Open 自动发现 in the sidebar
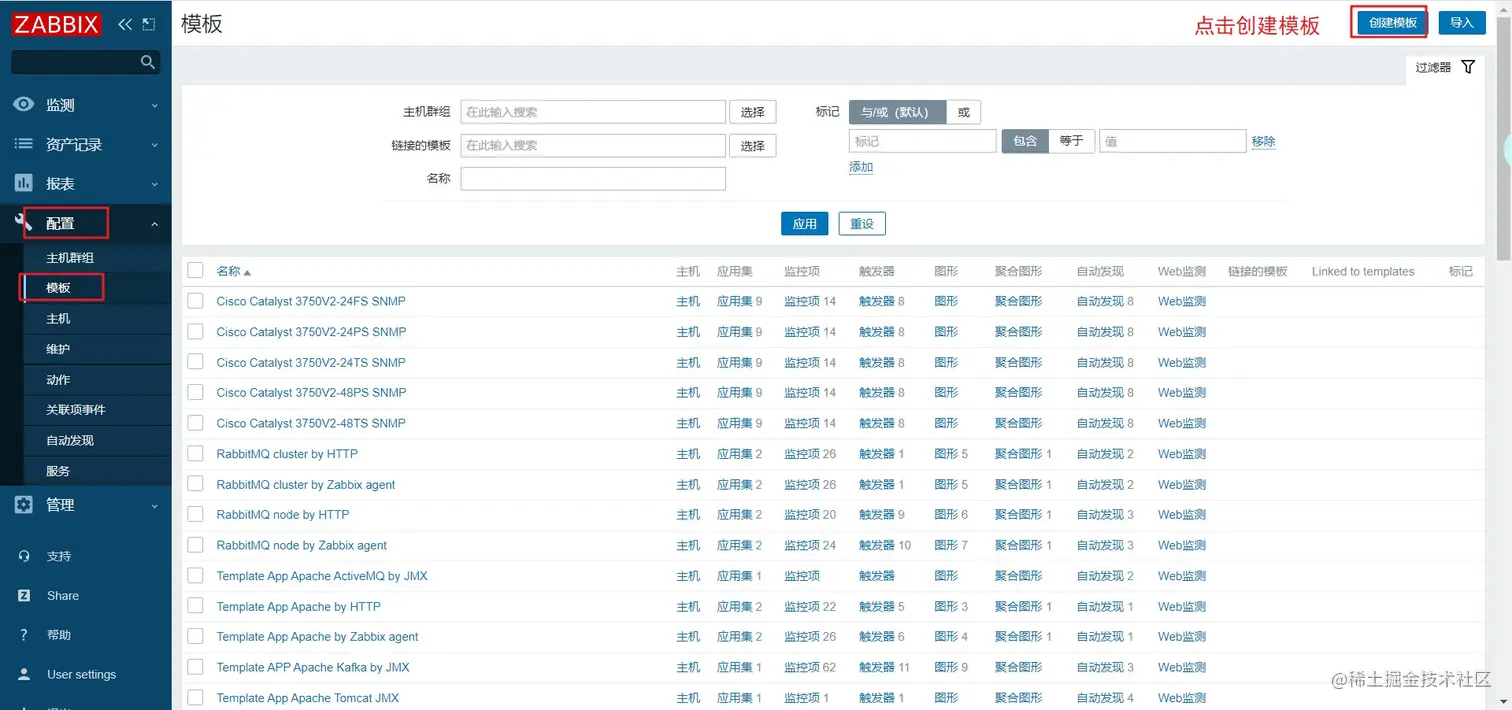The height and width of the screenshot is (710, 1512). coord(70,440)
